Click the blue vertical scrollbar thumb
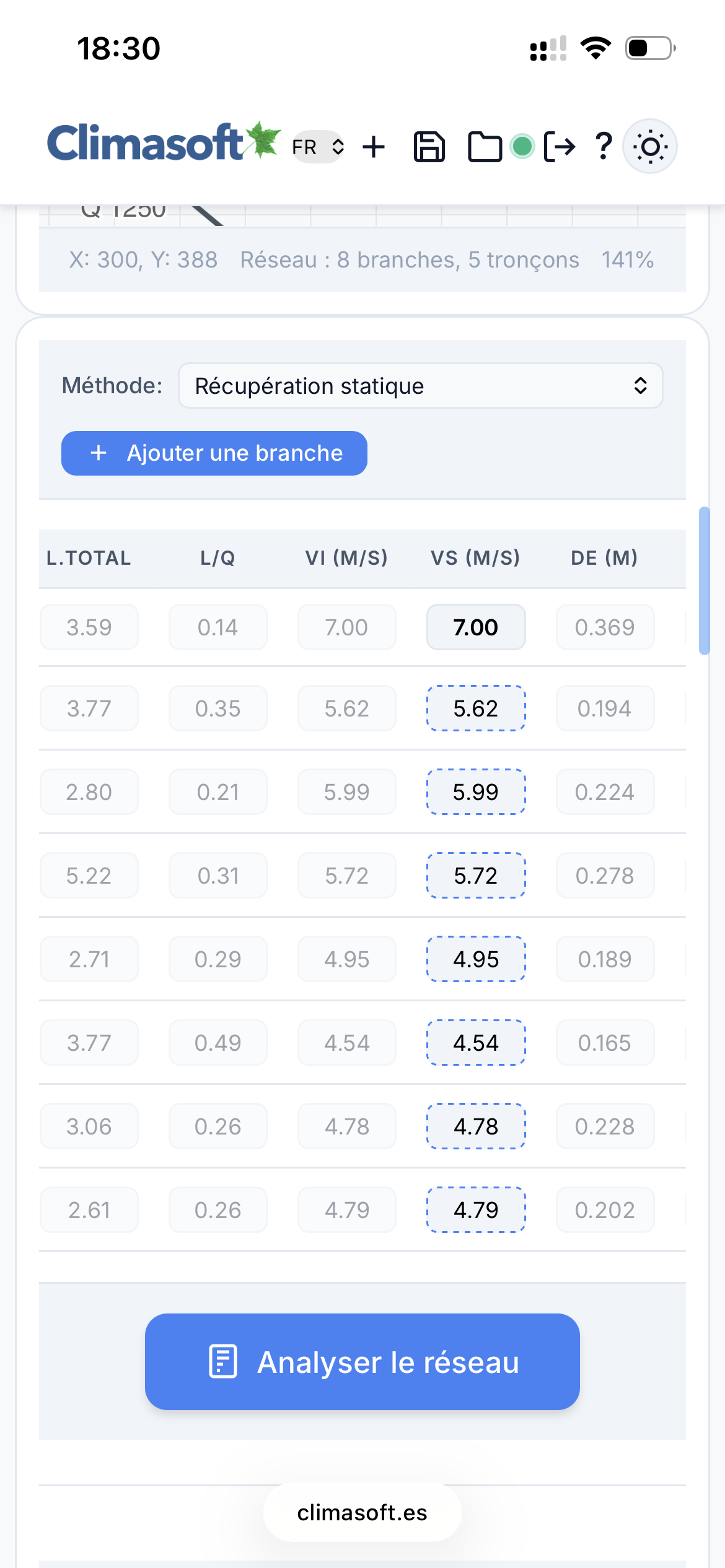 [704, 580]
